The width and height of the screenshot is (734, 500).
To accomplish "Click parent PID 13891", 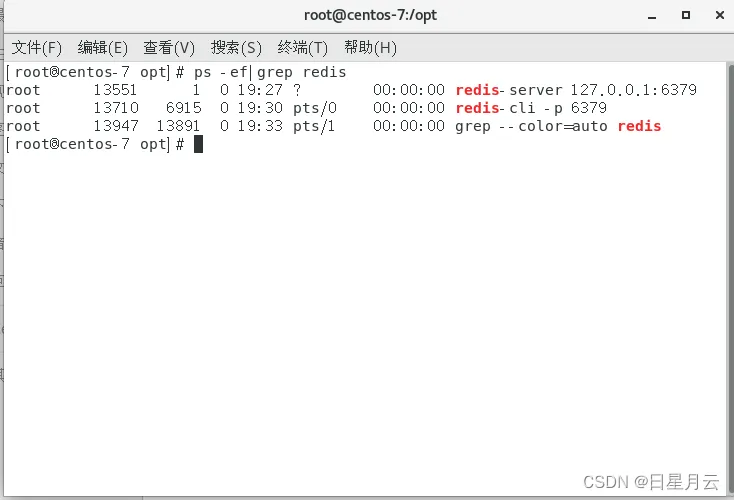I will pos(178,126).
